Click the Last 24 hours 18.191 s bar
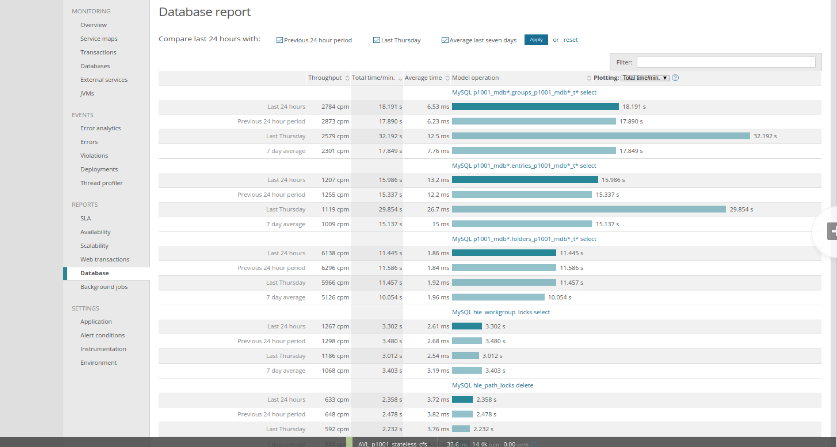Screen dimensions: 837x447 coord(535,106)
